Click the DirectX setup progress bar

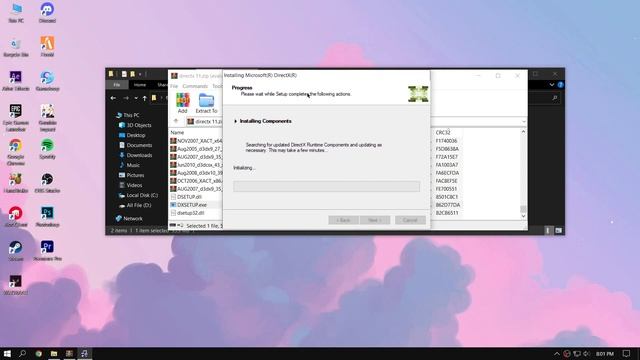pos(327,187)
